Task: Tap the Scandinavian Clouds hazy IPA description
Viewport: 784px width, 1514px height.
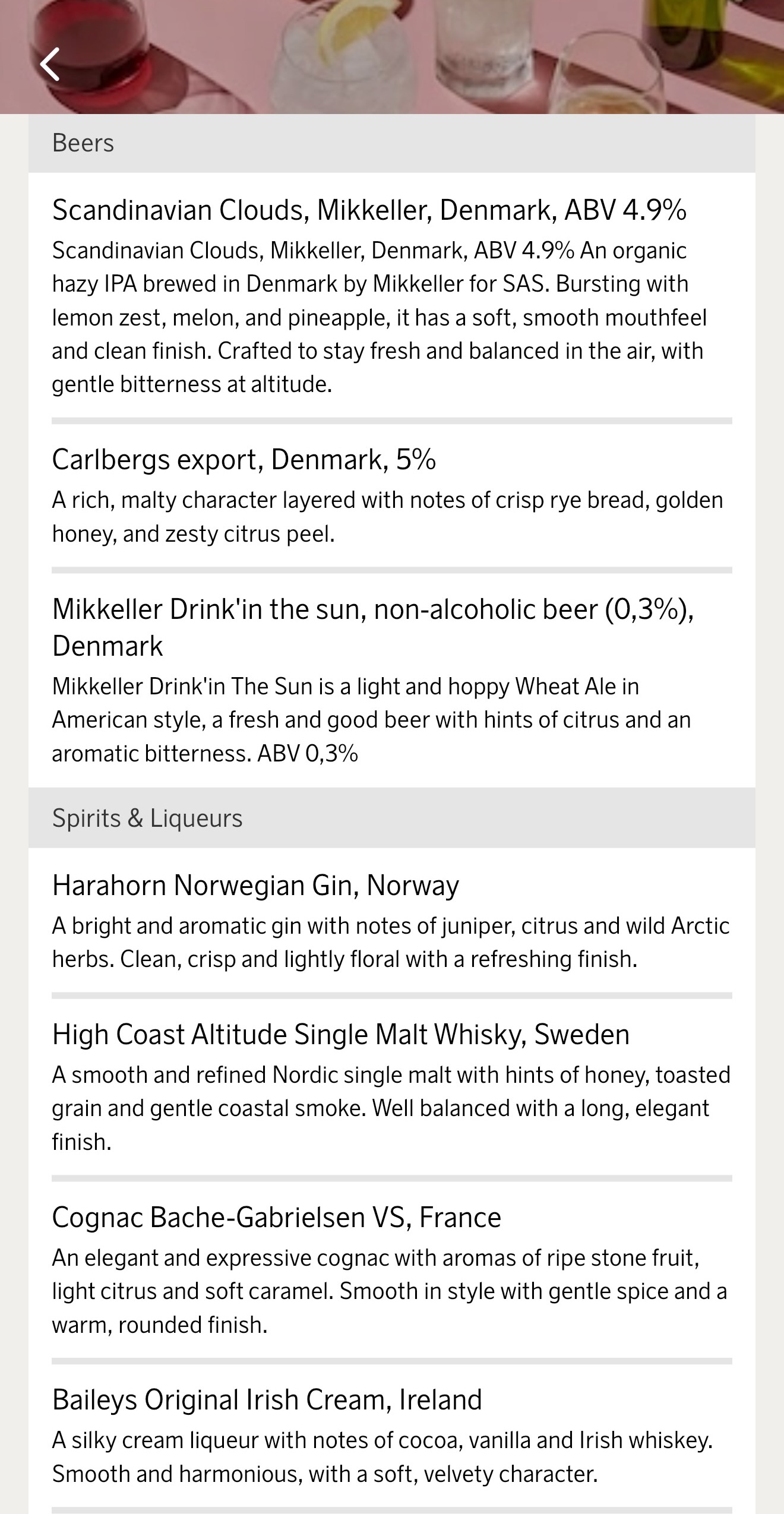Action: coord(378,317)
